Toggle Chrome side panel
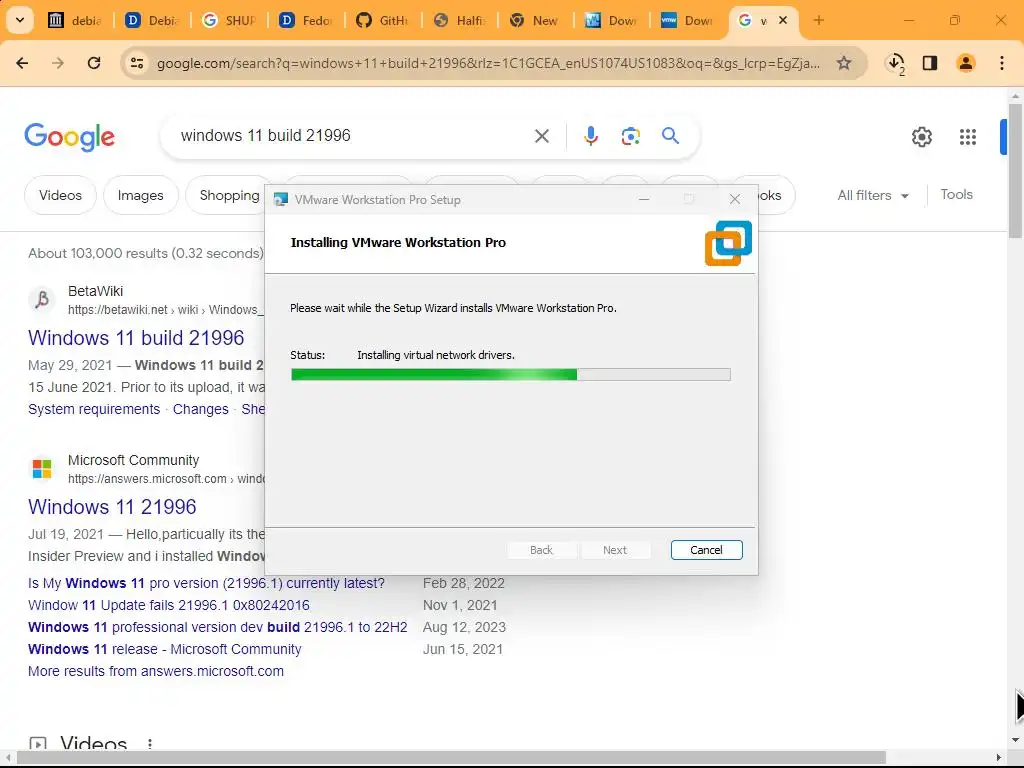Image resolution: width=1024 pixels, height=768 pixels. point(930,63)
